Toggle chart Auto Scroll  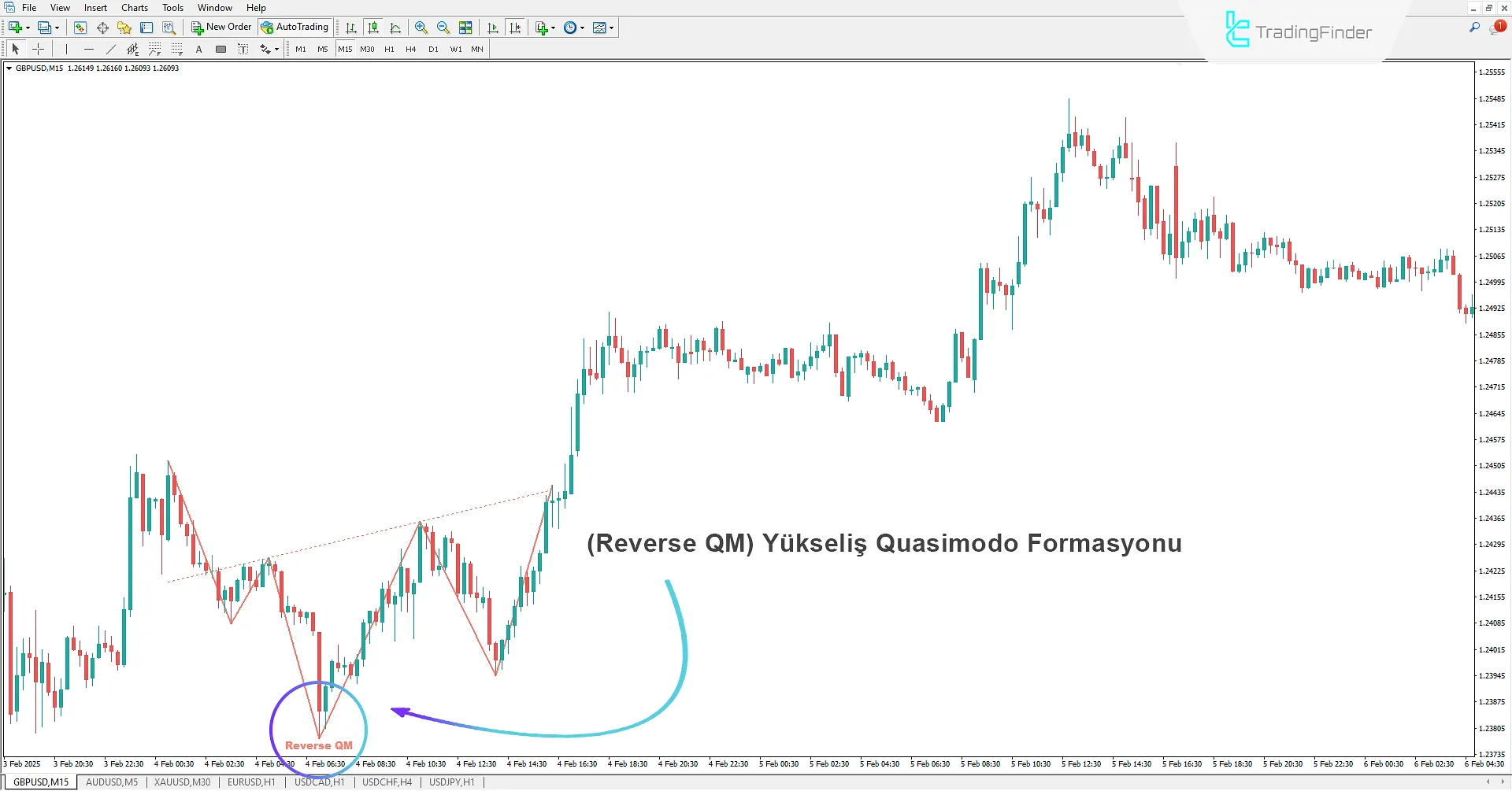[x=493, y=27]
